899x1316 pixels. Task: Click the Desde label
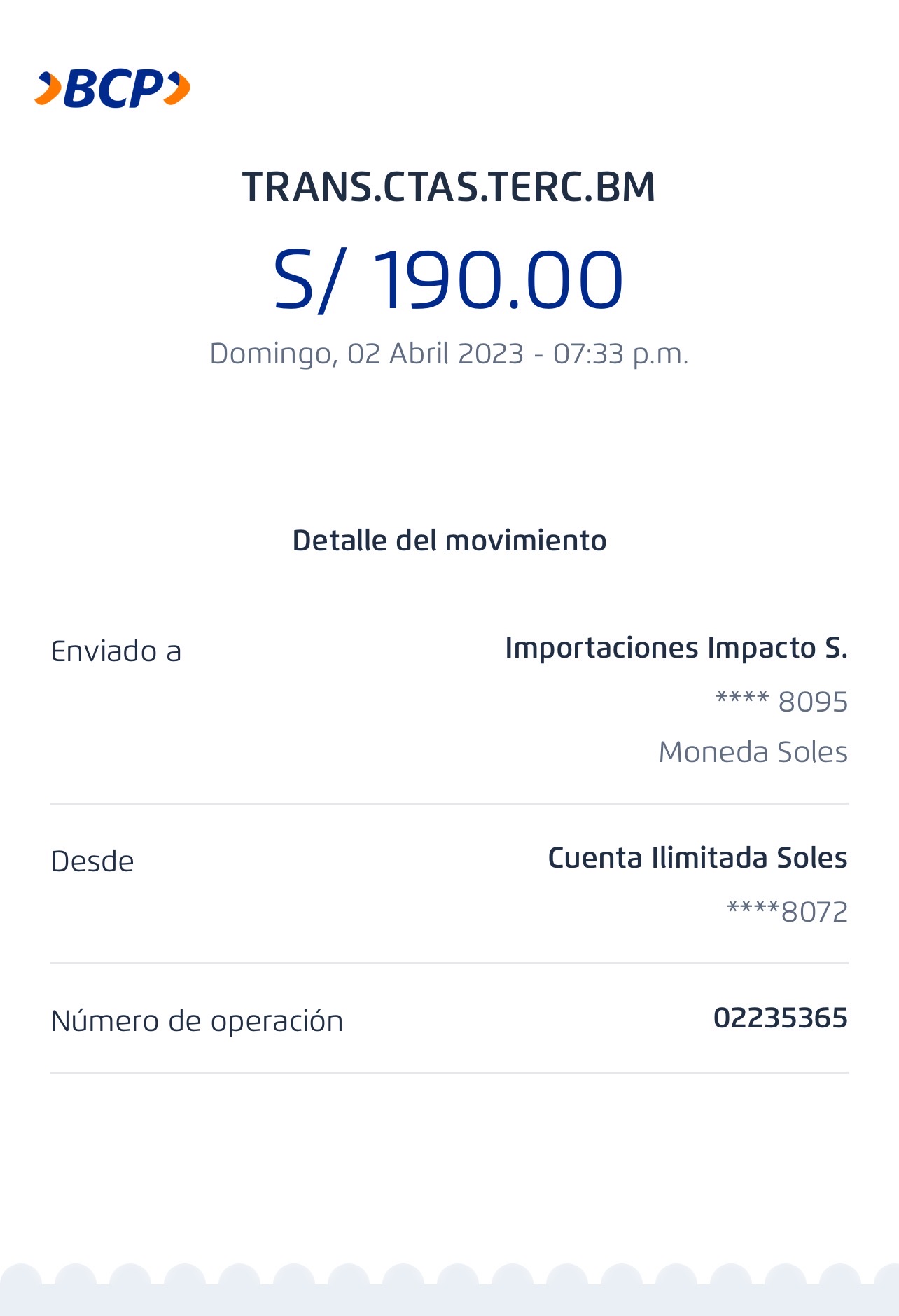click(92, 861)
